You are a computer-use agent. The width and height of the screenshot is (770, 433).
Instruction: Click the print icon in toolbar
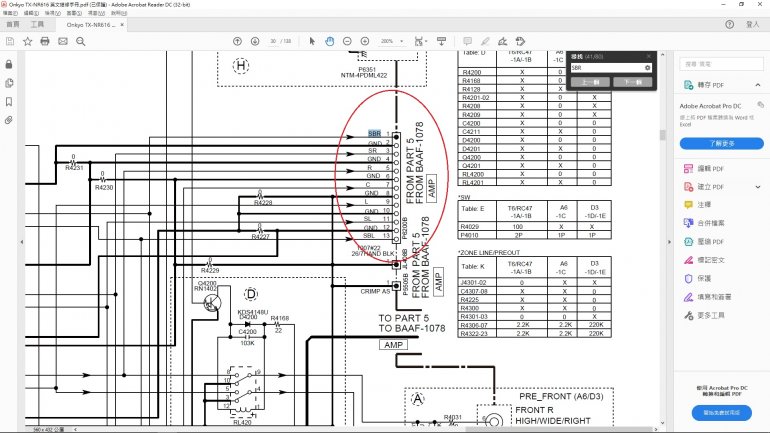point(44,41)
